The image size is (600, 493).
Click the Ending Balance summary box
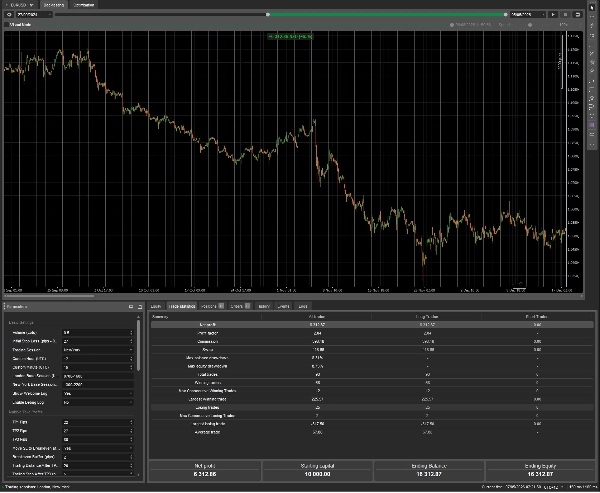[x=429, y=470]
